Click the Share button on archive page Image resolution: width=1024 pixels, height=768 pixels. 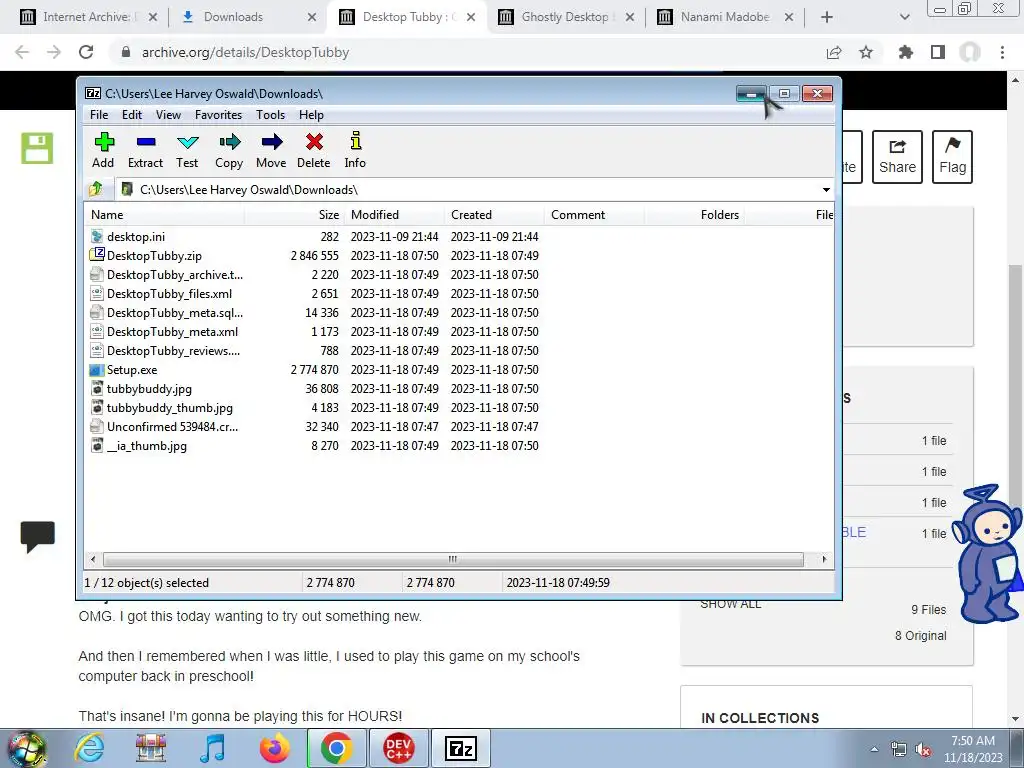[897, 157]
